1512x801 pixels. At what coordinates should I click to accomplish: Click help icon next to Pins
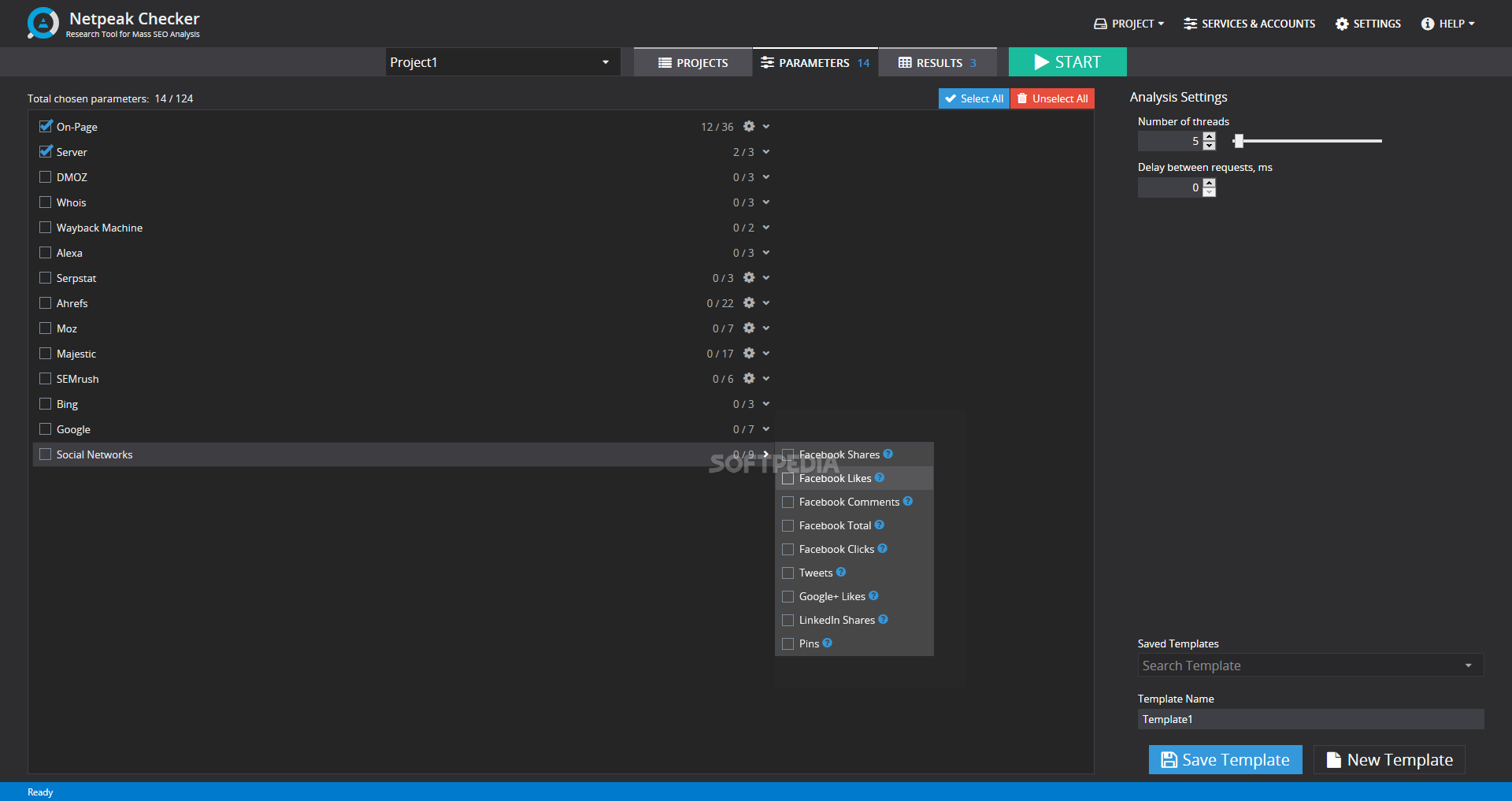[x=828, y=643]
